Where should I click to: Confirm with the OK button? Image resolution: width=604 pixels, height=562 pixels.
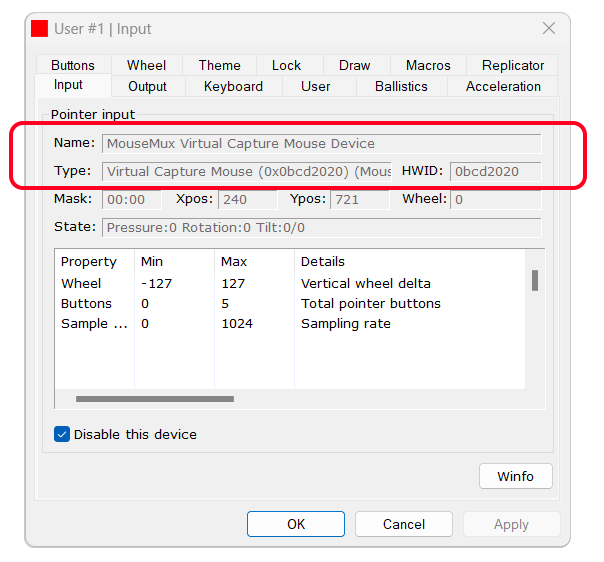pyautogui.click(x=296, y=524)
